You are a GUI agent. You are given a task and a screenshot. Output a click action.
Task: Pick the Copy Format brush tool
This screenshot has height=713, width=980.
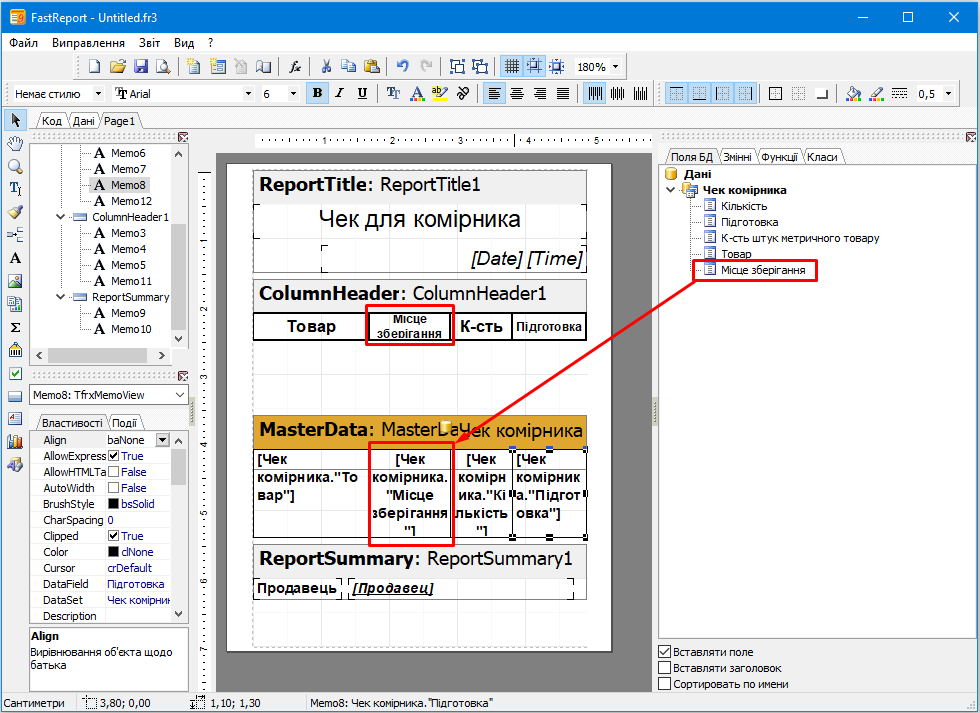click(15, 212)
